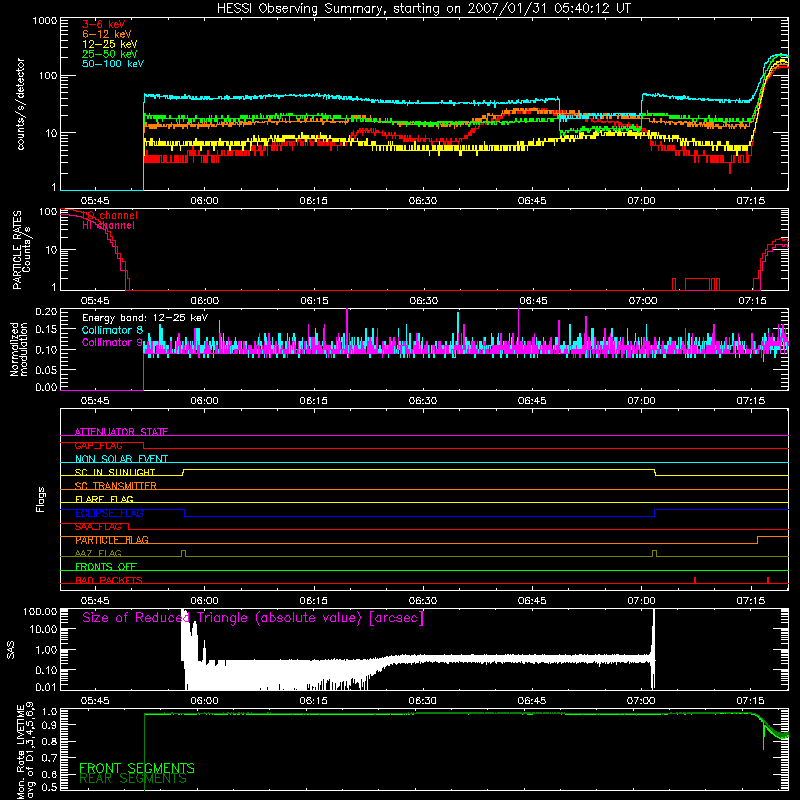800x800 pixels.
Task: Click the 06:15 time tick under SAS panel
Action: click(x=313, y=701)
